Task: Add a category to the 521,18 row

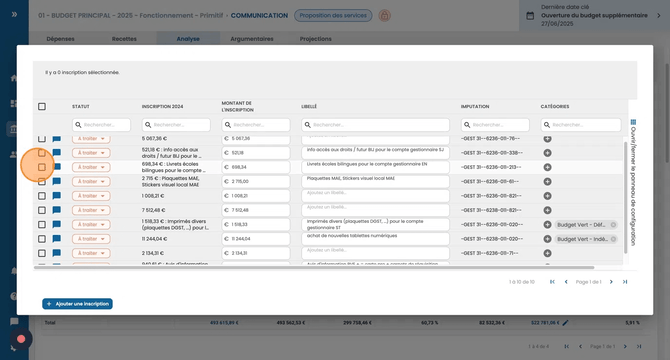Action: [x=547, y=153]
